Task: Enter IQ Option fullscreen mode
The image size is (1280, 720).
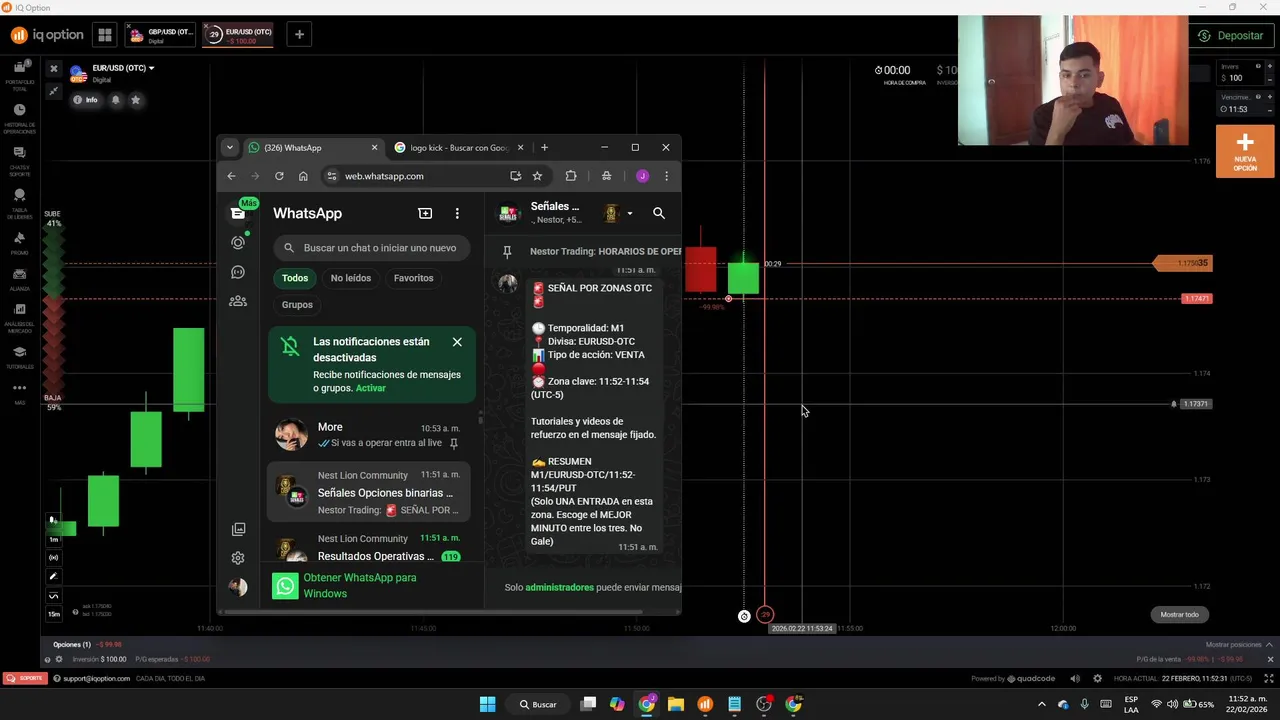Action: (1269, 678)
